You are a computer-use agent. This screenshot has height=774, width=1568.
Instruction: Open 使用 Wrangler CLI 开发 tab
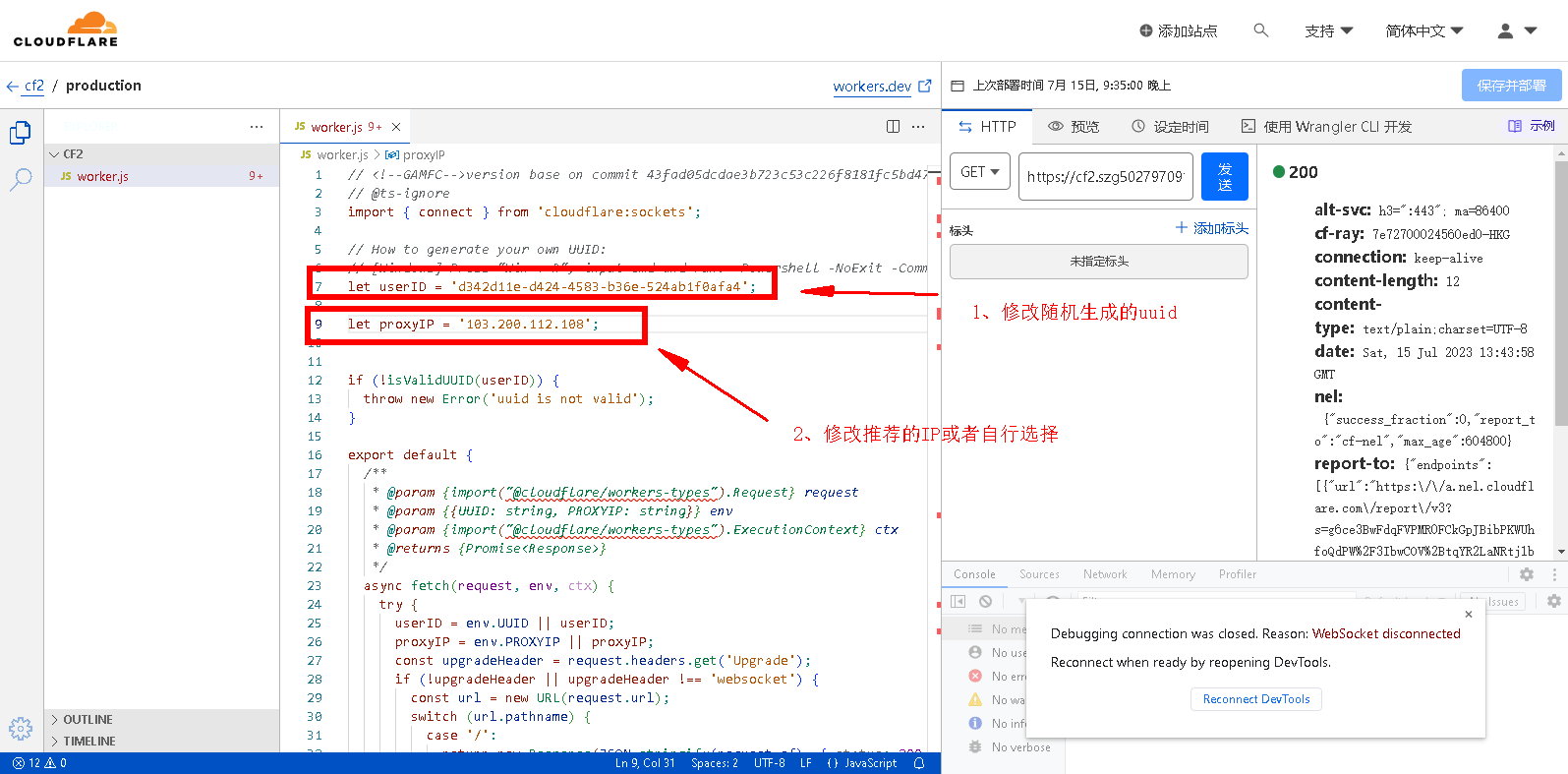1326,127
